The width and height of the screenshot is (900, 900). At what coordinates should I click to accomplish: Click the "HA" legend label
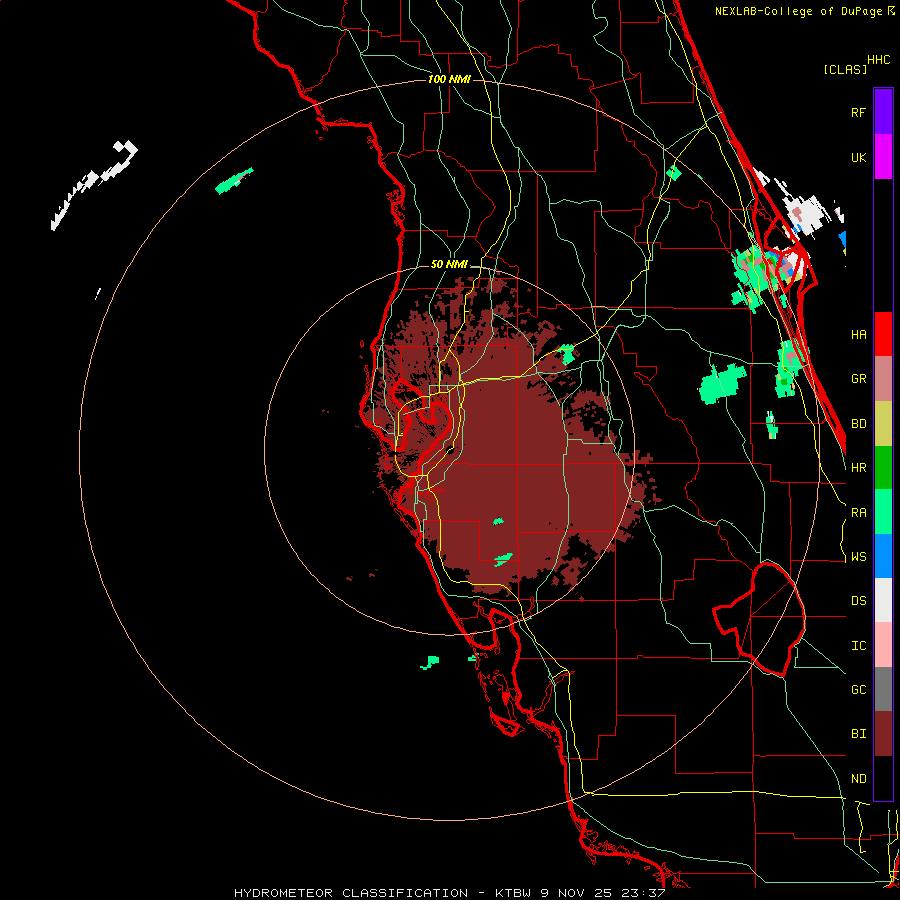pos(859,335)
